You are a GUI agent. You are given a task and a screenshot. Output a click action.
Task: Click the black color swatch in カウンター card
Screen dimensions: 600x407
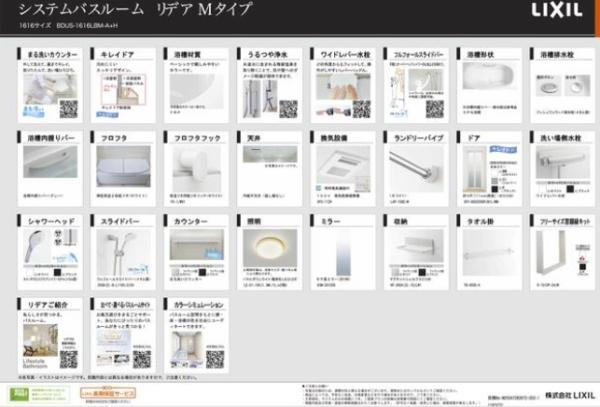coord(203,272)
